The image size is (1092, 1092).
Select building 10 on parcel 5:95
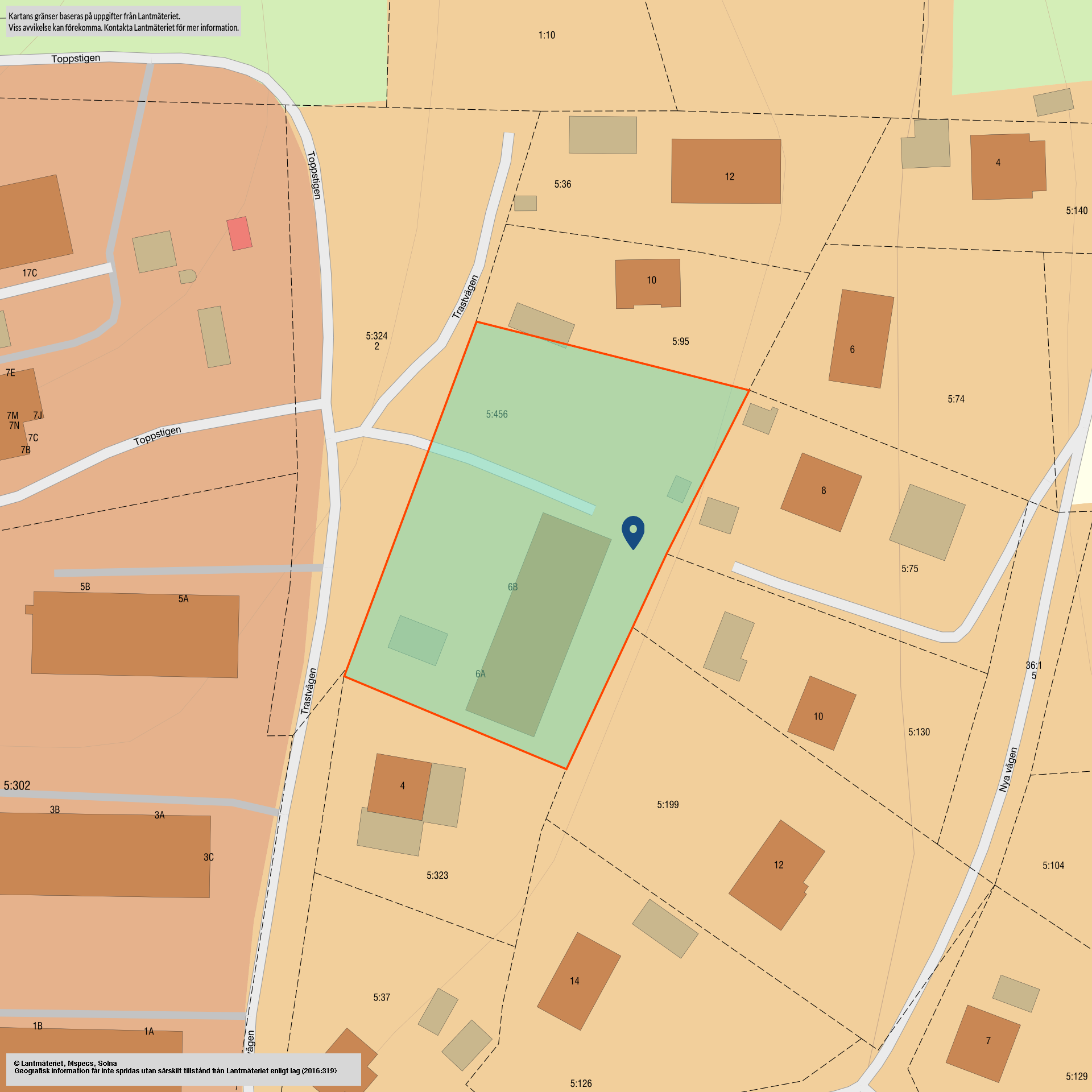click(648, 283)
